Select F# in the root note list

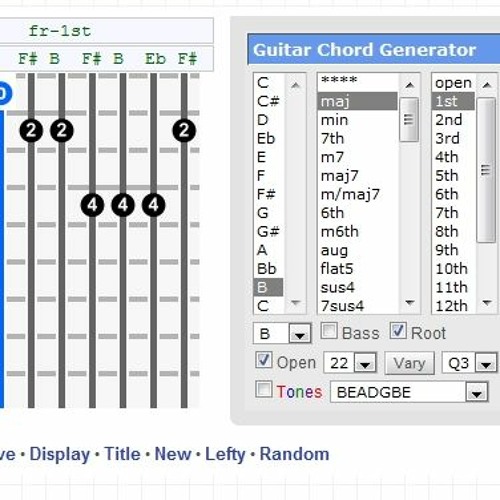pos(268,194)
